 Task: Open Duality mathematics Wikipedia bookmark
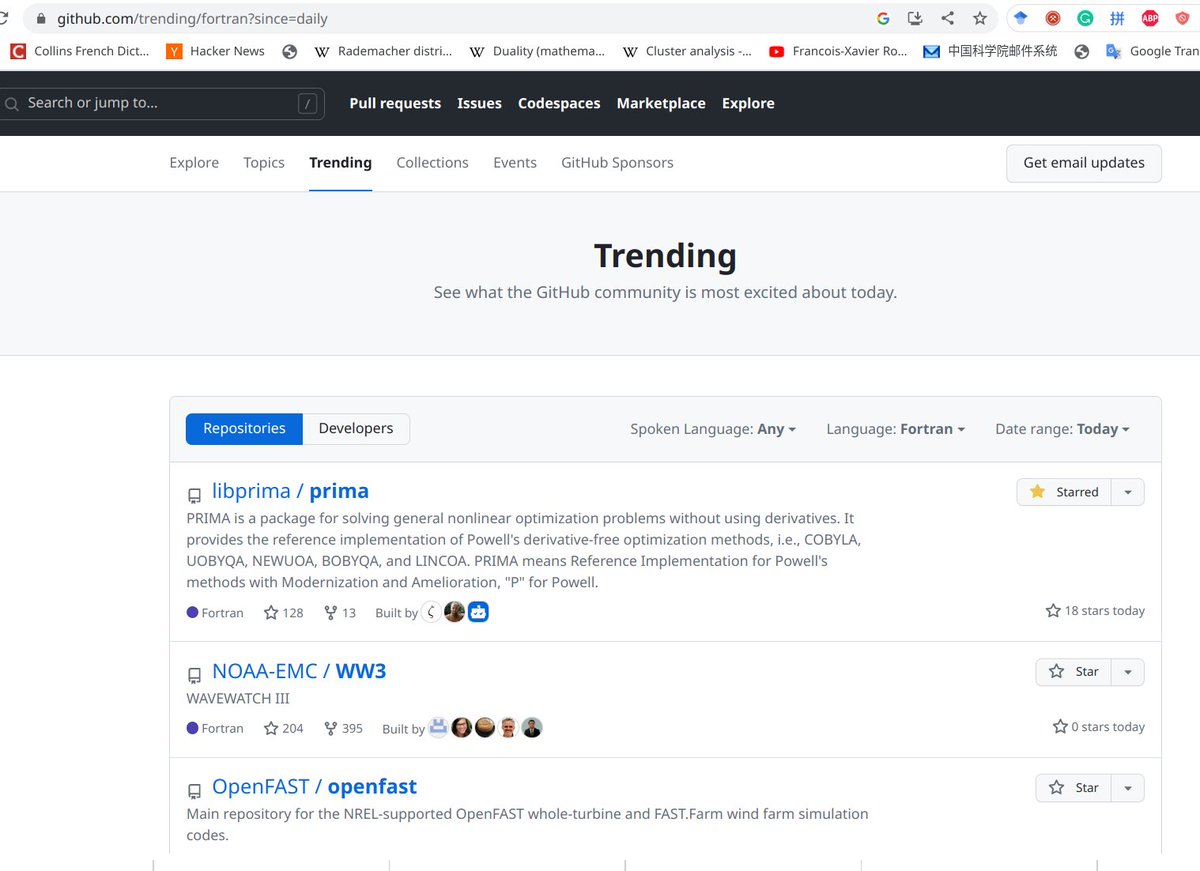point(538,51)
